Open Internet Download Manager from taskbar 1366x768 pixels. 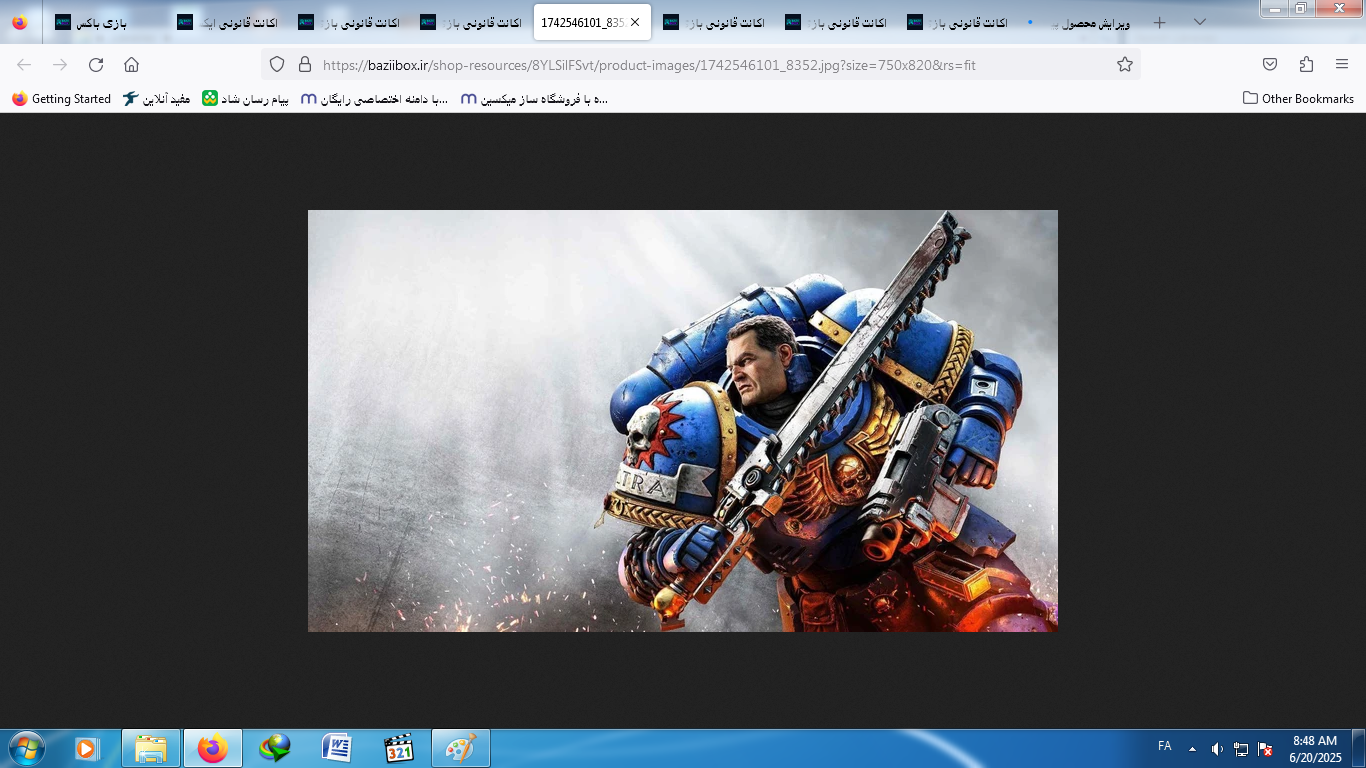coord(274,748)
